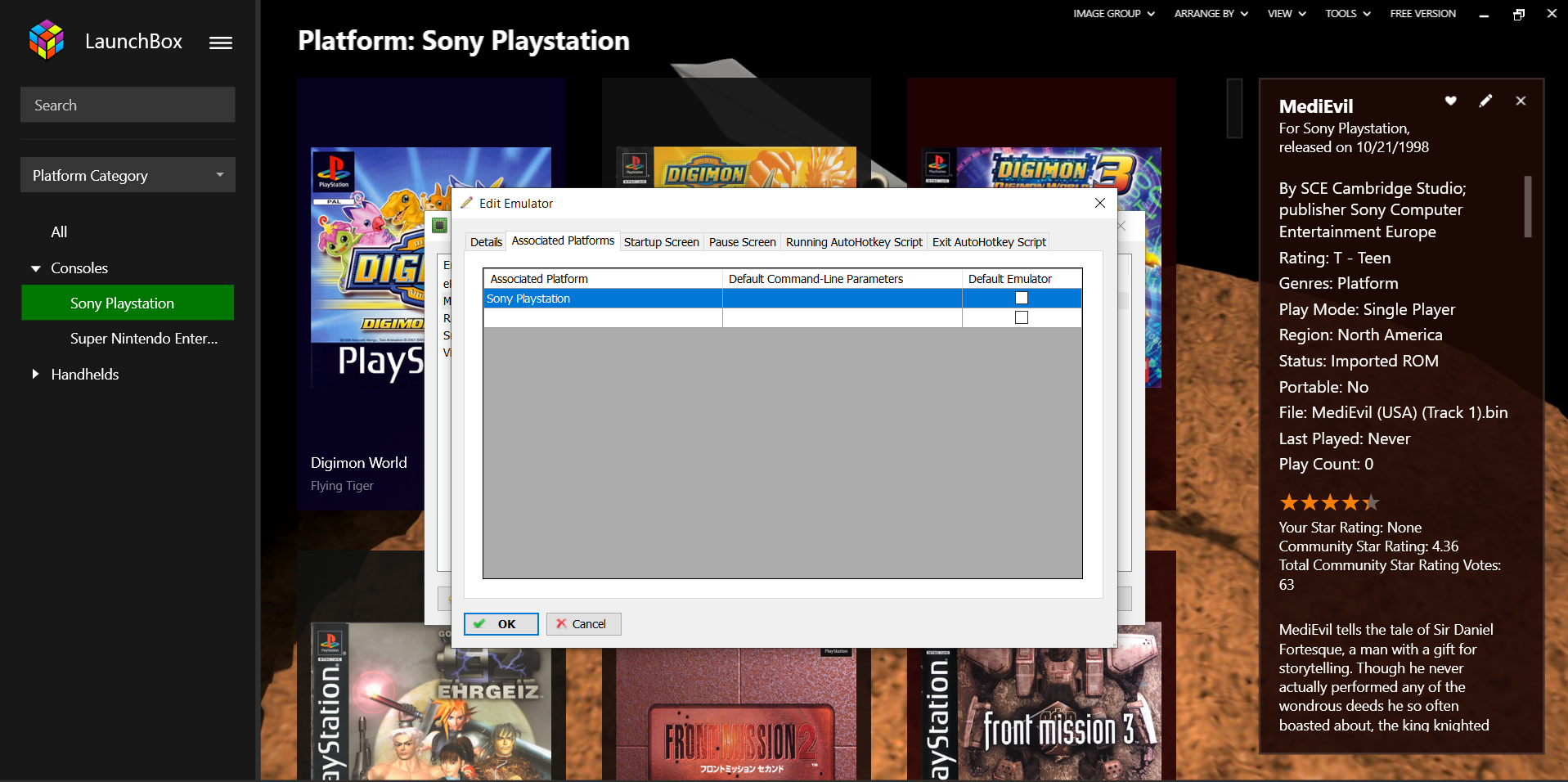Minimize the LaunchBox window
The width and height of the screenshot is (1568, 782).
(x=1484, y=14)
